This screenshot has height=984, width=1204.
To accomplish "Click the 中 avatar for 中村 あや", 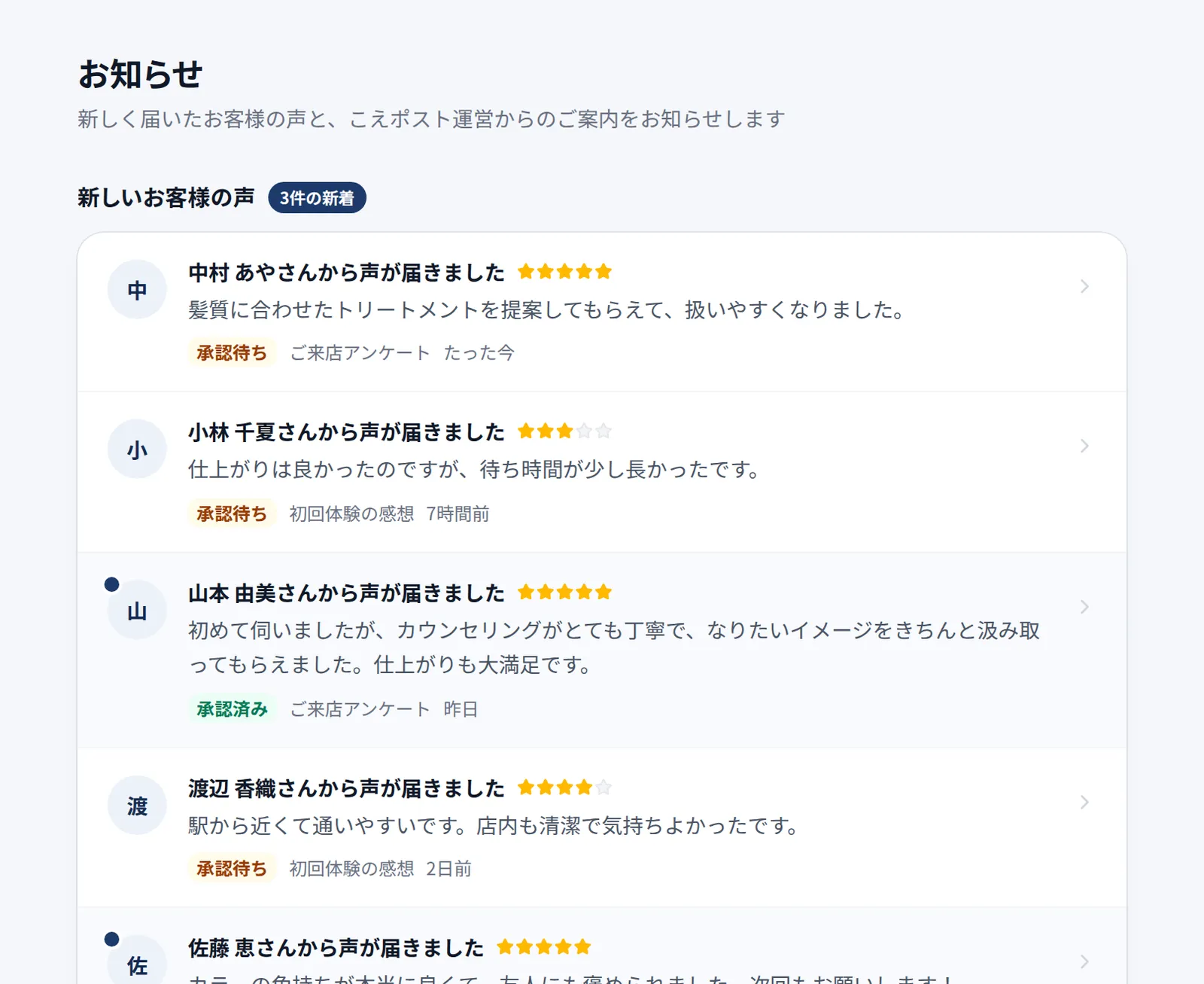I will click(x=137, y=289).
